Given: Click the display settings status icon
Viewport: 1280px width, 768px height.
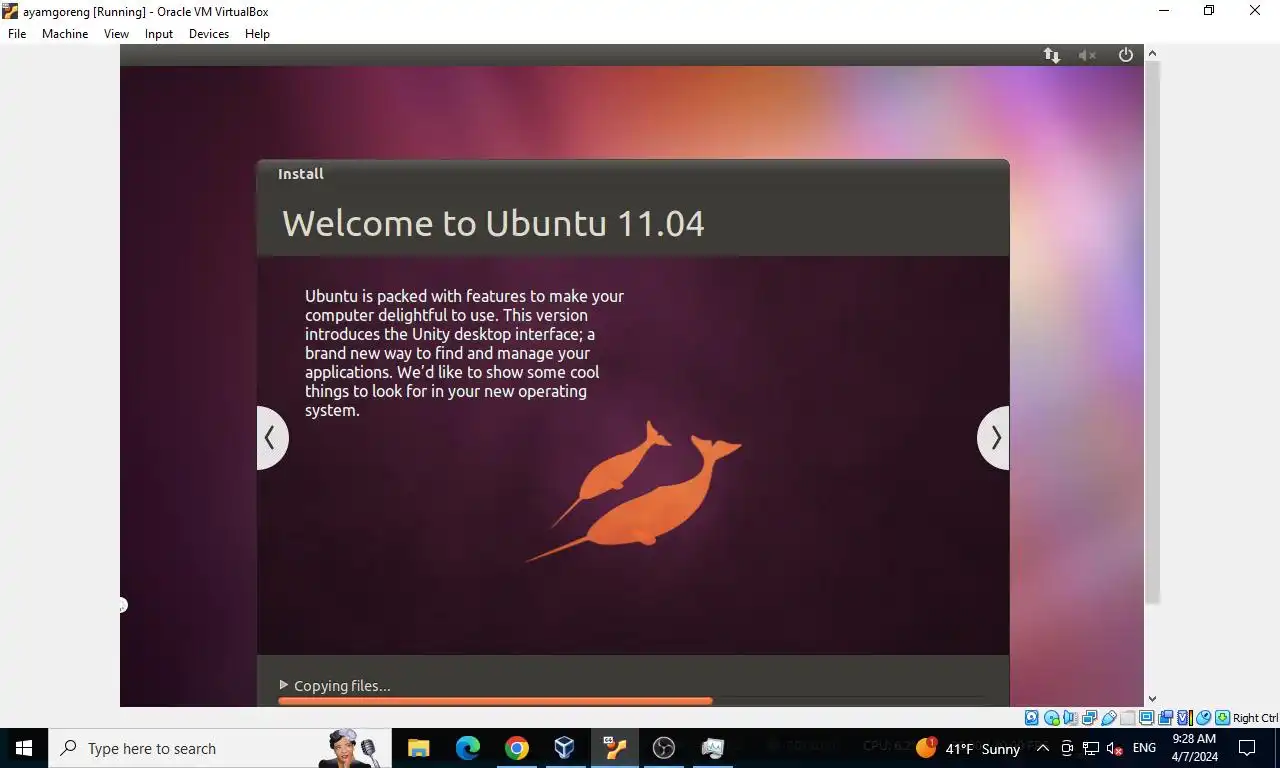Looking at the screenshot, I should pos(1147,718).
